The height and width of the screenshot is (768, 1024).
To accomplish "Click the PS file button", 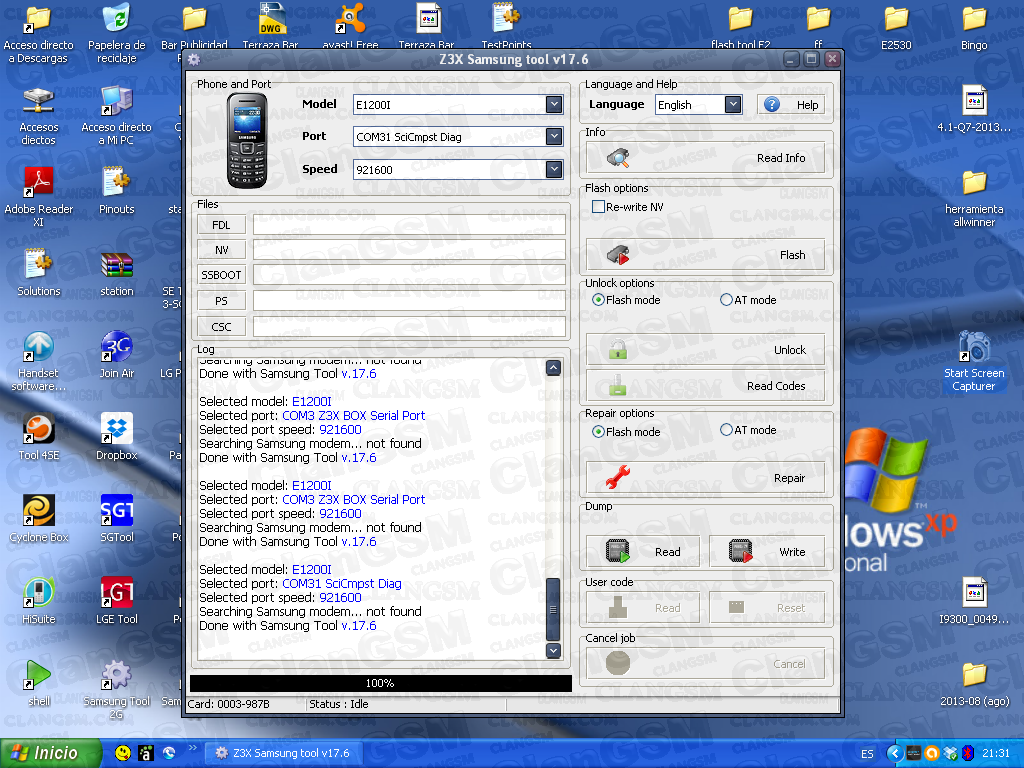I will click(221, 301).
